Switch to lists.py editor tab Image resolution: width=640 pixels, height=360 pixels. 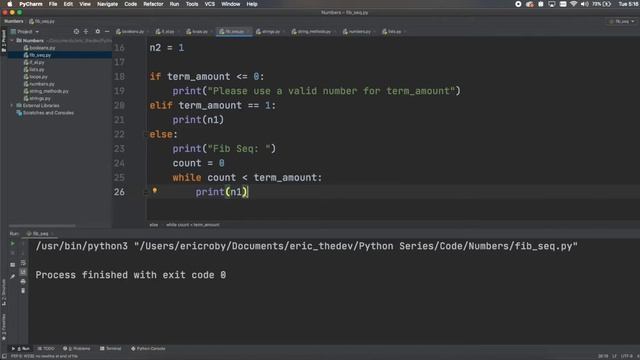coord(392,31)
